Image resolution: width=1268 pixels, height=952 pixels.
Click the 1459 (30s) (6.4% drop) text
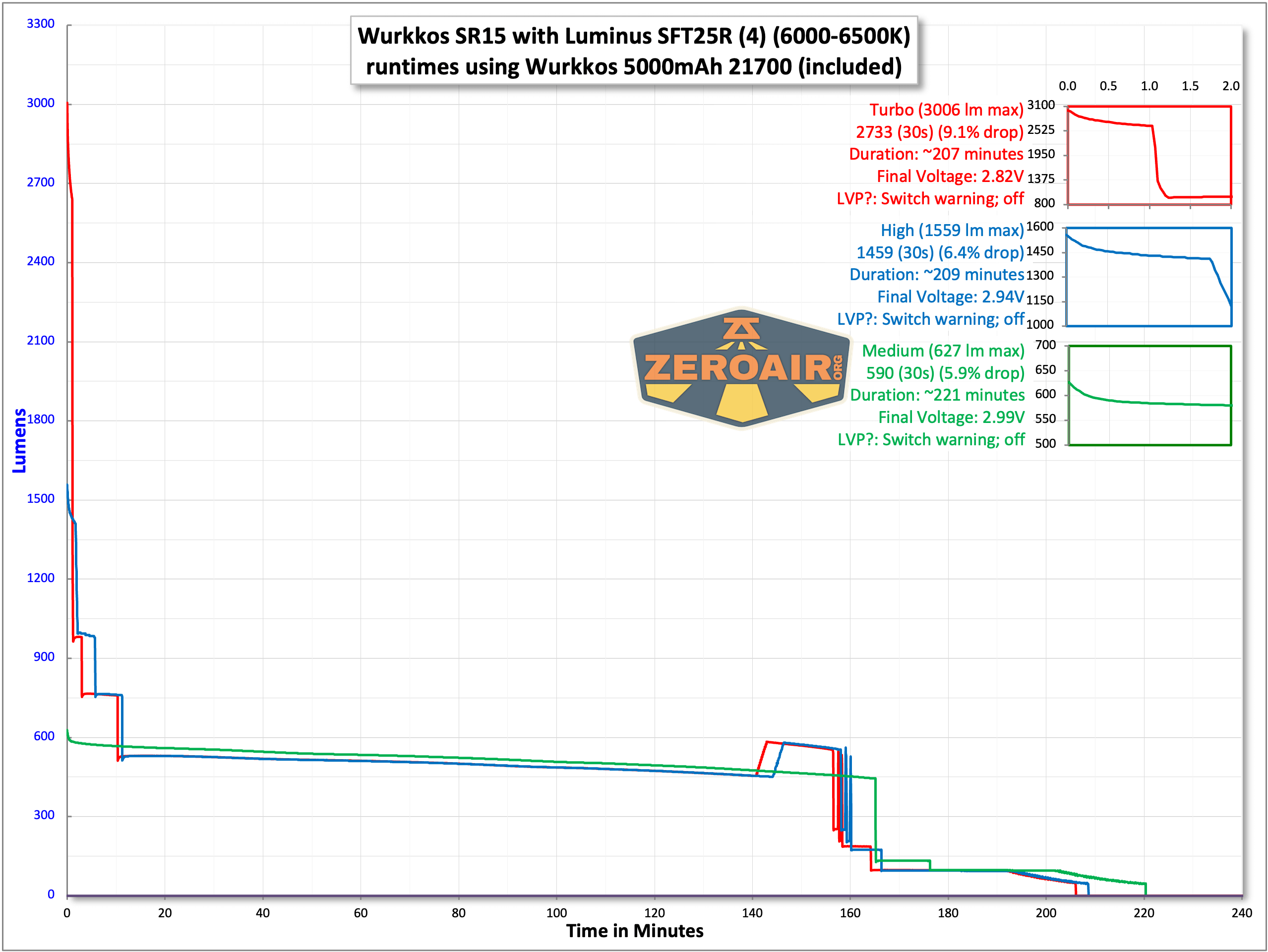[x=940, y=253]
